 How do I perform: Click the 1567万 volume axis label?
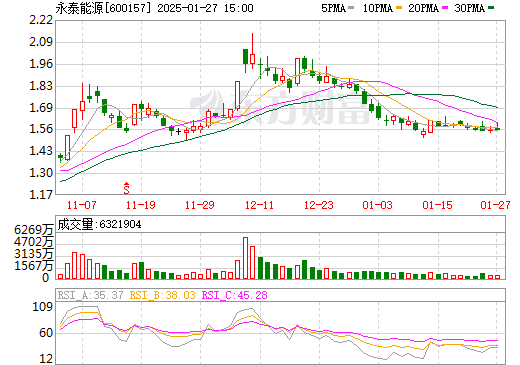tap(34, 266)
